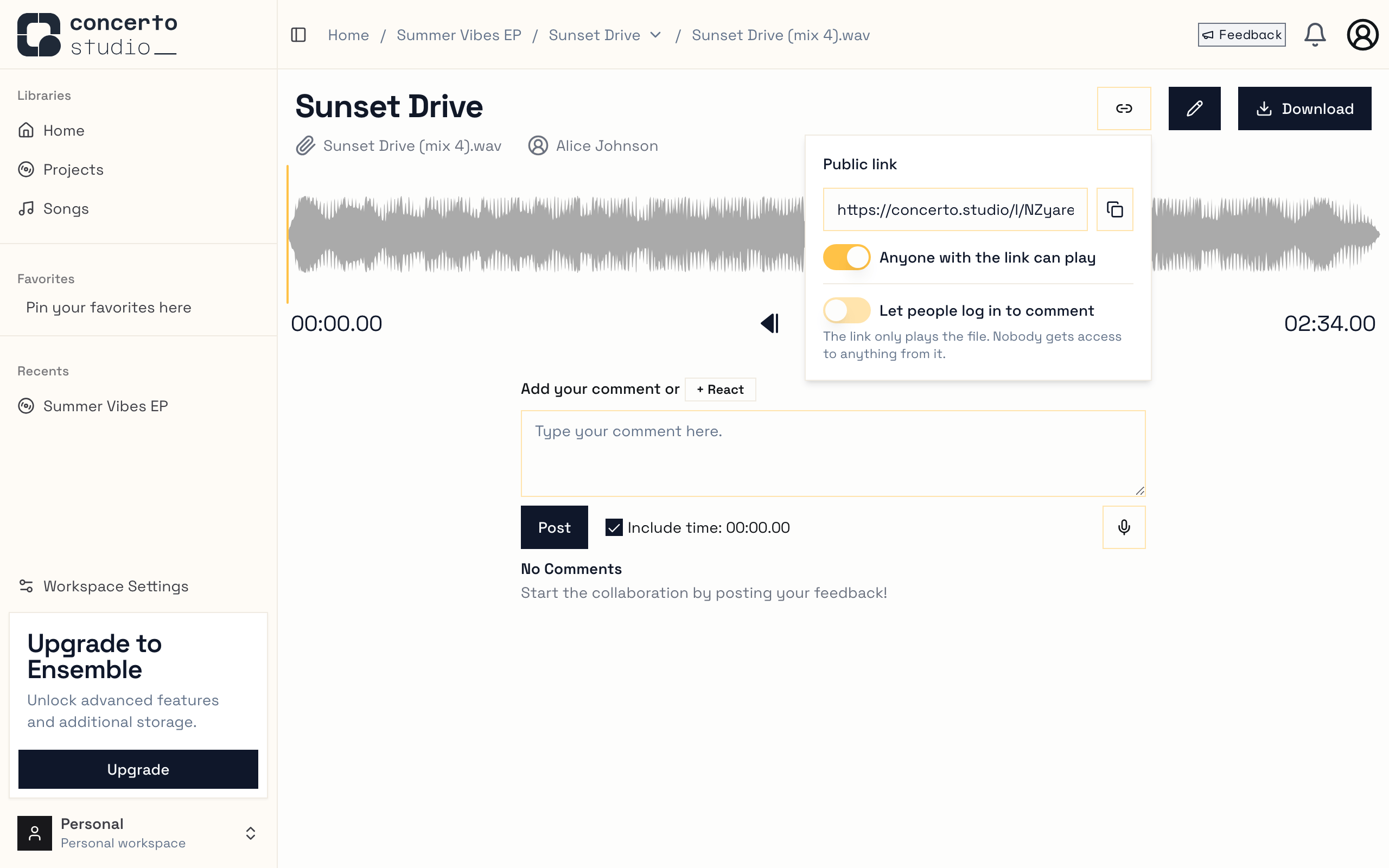This screenshot has height=868, width=1389.
Task: Click the + React button
Action: [x=720, y=389]
